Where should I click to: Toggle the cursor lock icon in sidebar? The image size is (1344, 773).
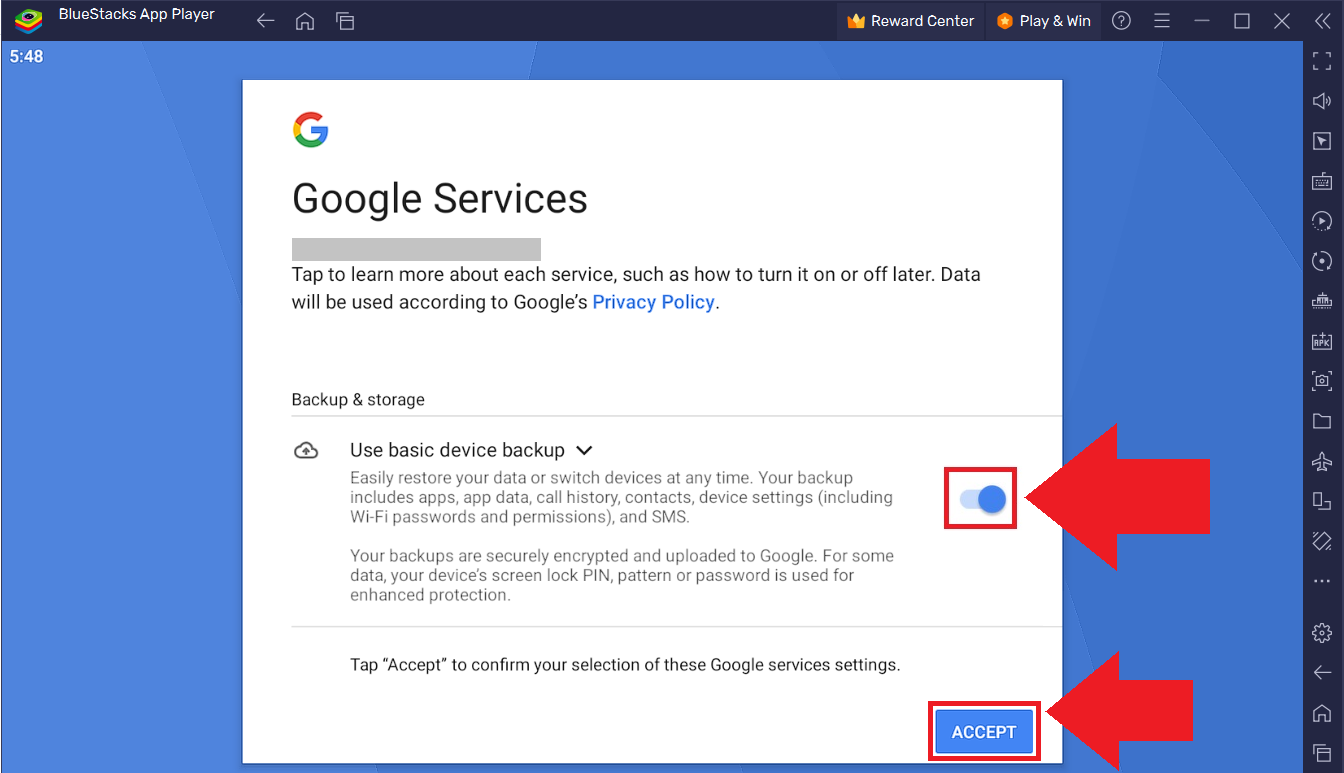[x=1322, y=141]
